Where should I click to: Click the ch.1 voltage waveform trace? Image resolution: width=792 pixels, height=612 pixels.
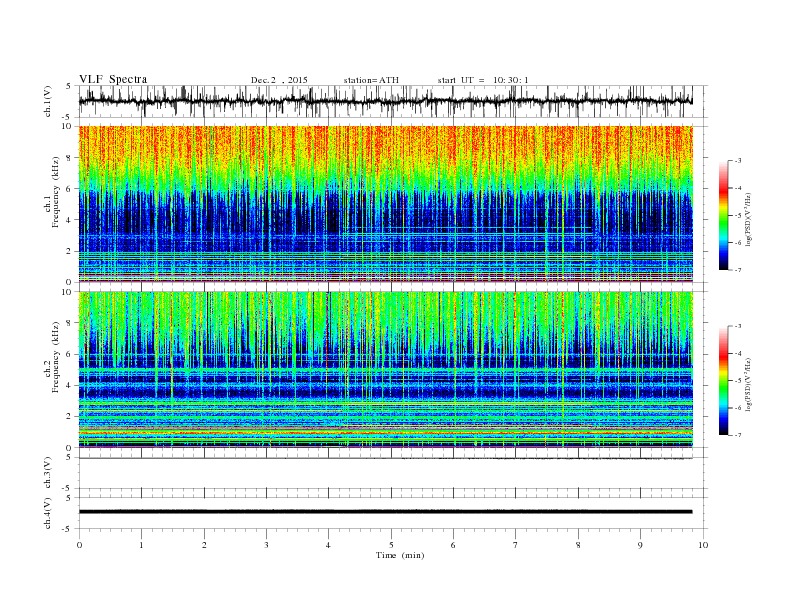pyautogui.click(x=386, y=101)
